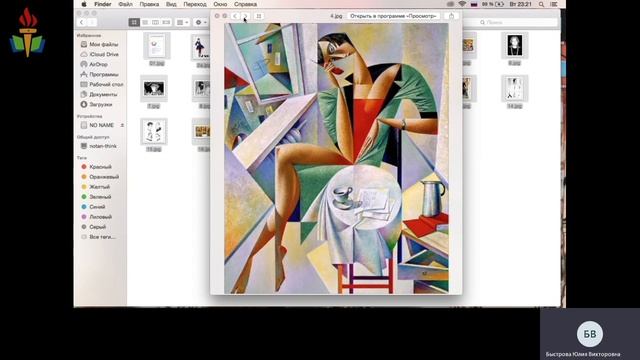Screen dimensions: 640x360
Task: Select the Желтый tag
Action: pyautogui.click(x=96, y=187)
